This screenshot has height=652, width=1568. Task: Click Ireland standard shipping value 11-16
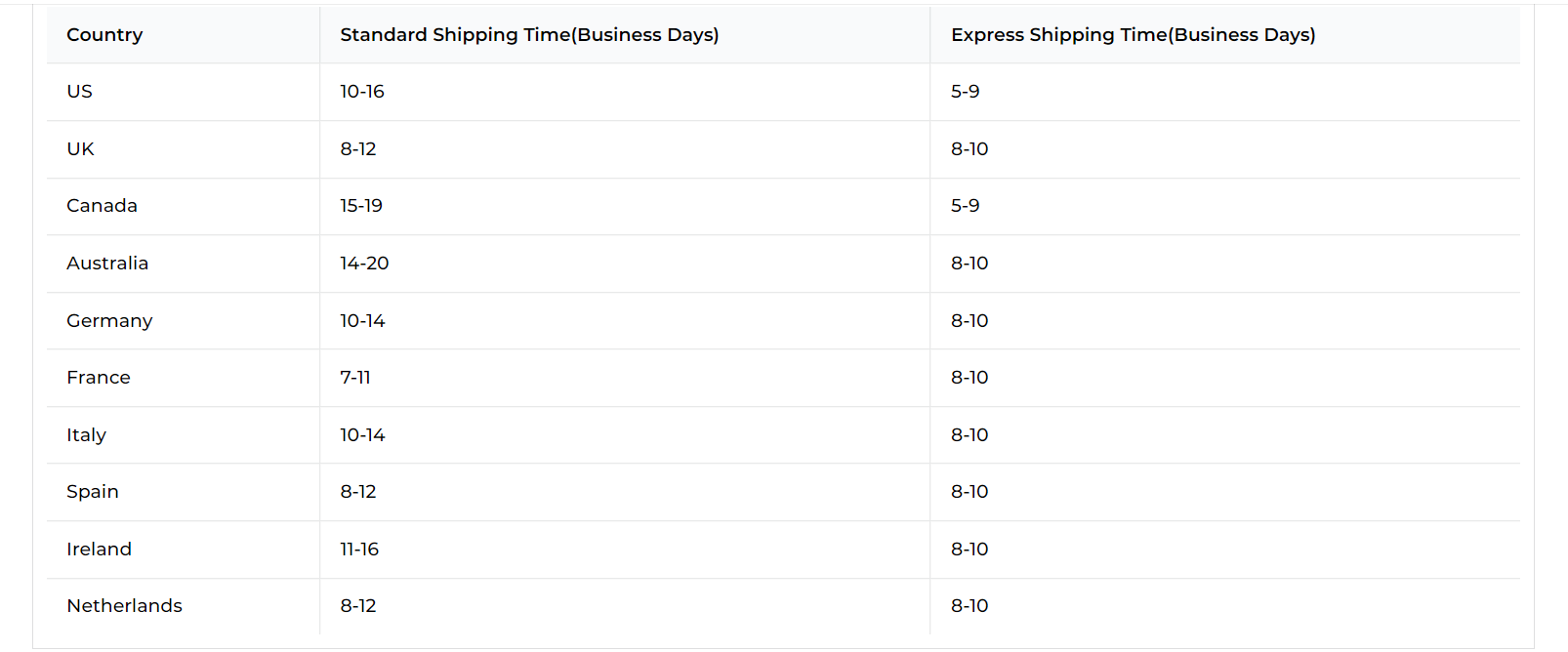[x=359, y=550]
